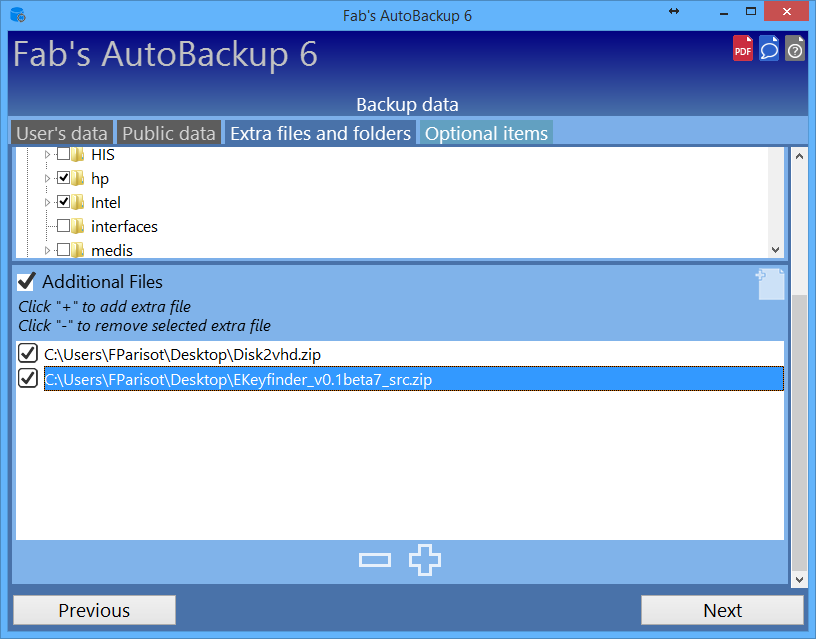Click the interfaces folder icon
This screenshot has height=639, width=816.
click(x=78, y=226)
